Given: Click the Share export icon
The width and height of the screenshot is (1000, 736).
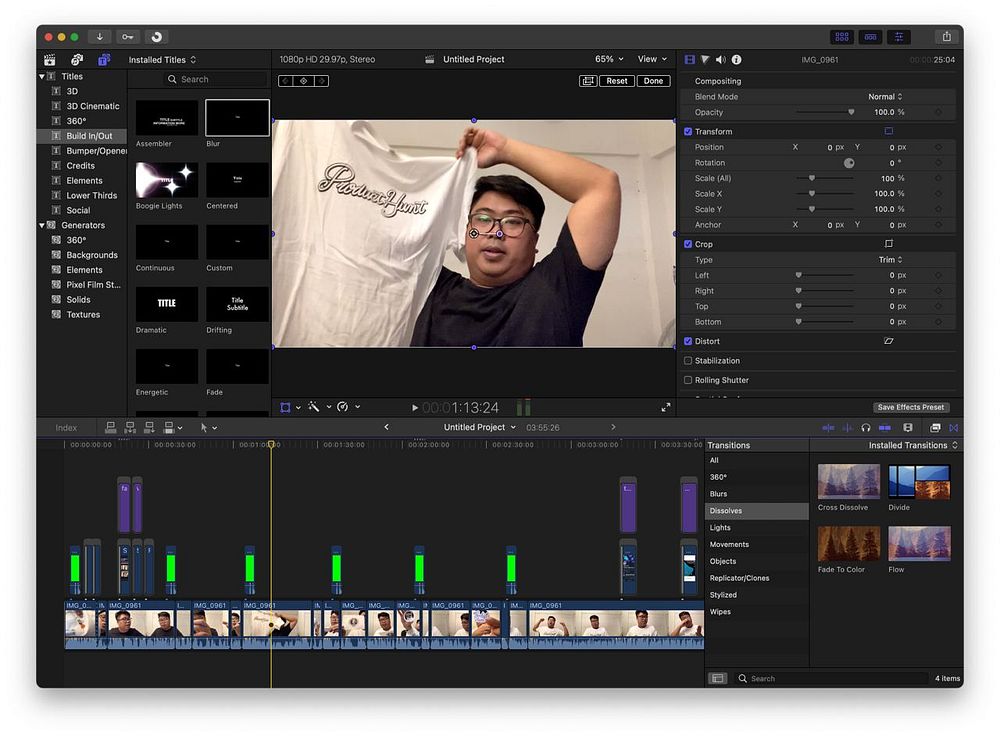Looking at the screenshot, I should point(946,37).
